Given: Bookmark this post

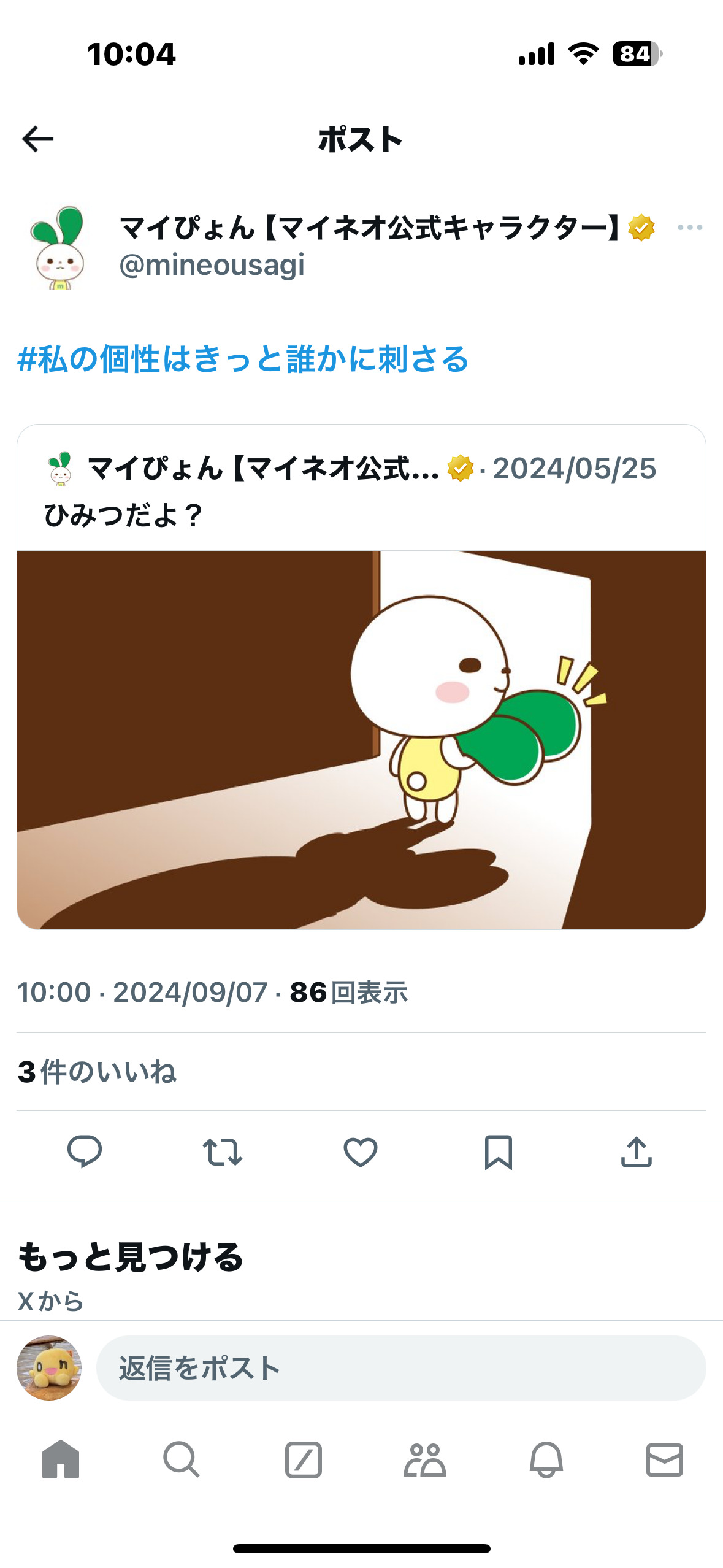Looking at the screenshot, I should coord(499,1151).
